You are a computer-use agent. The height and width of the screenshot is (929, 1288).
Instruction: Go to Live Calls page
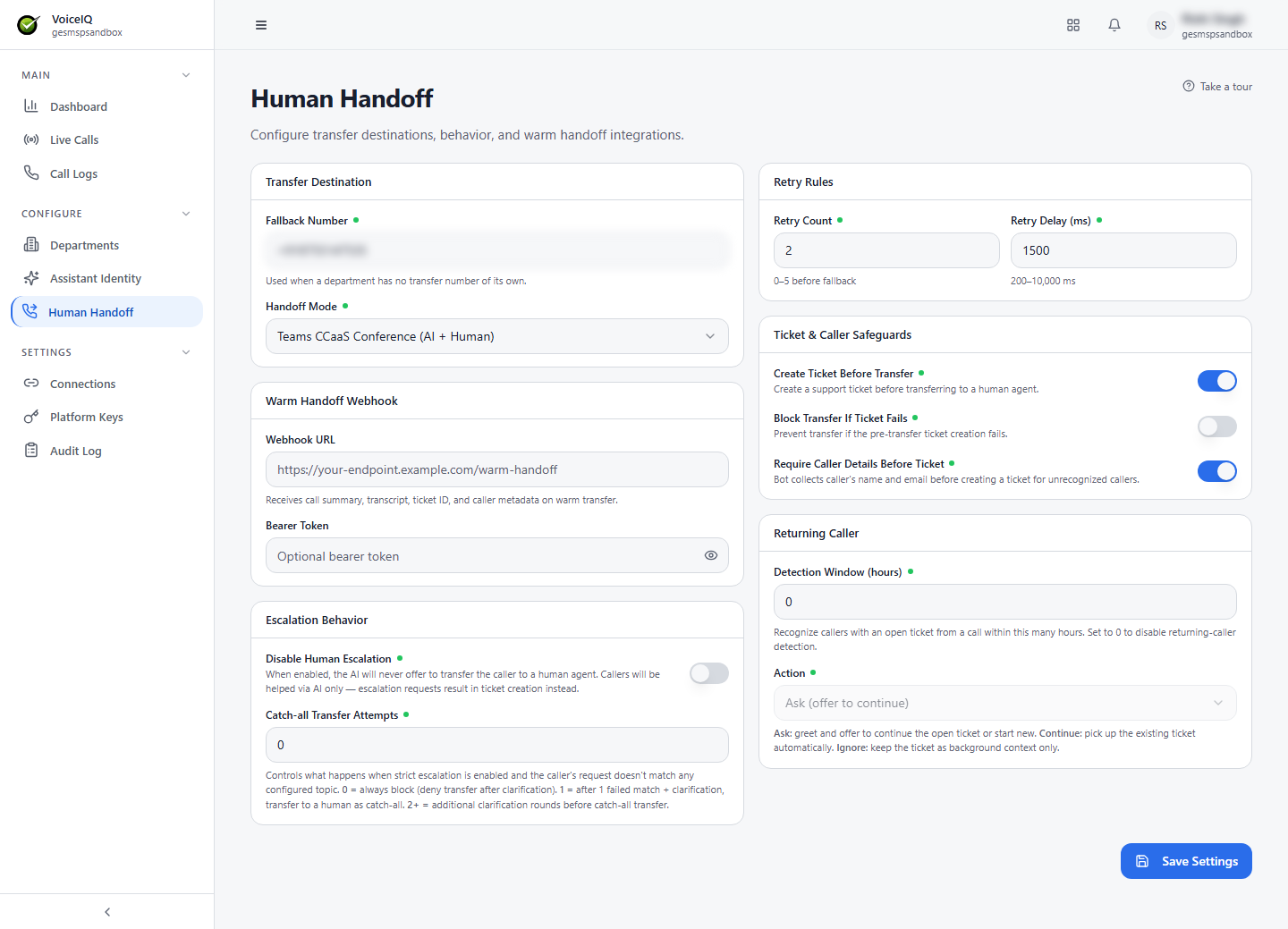(107, 139)
